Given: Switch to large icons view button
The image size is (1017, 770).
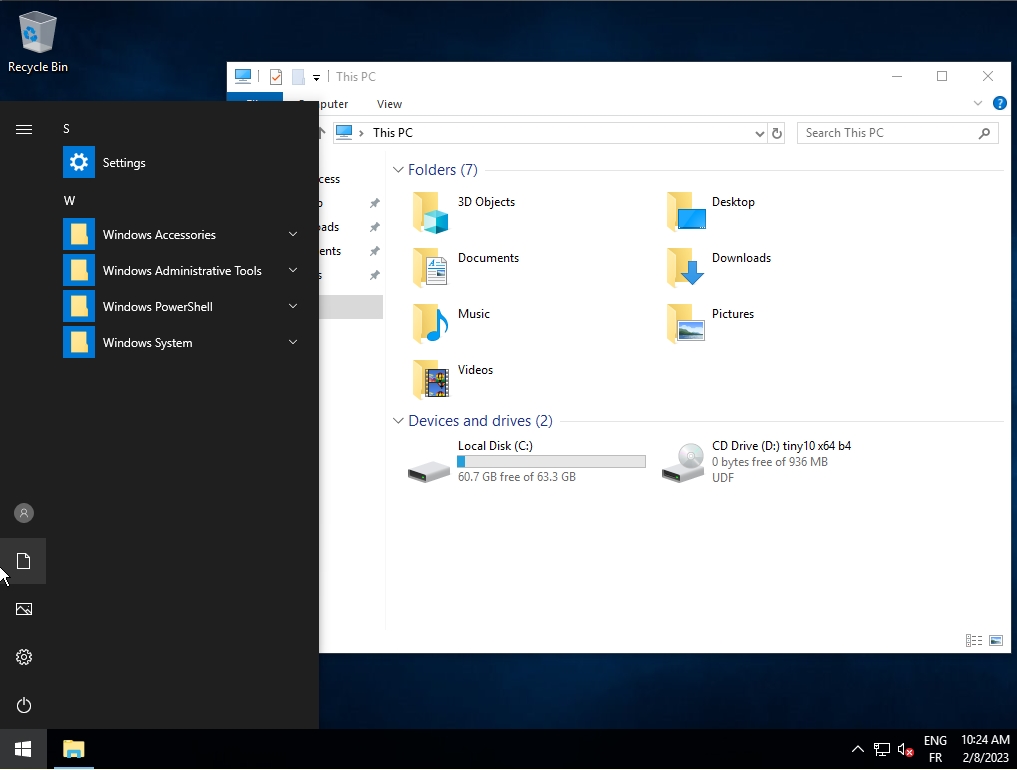Looking at the screenshot, I should 996,641.
